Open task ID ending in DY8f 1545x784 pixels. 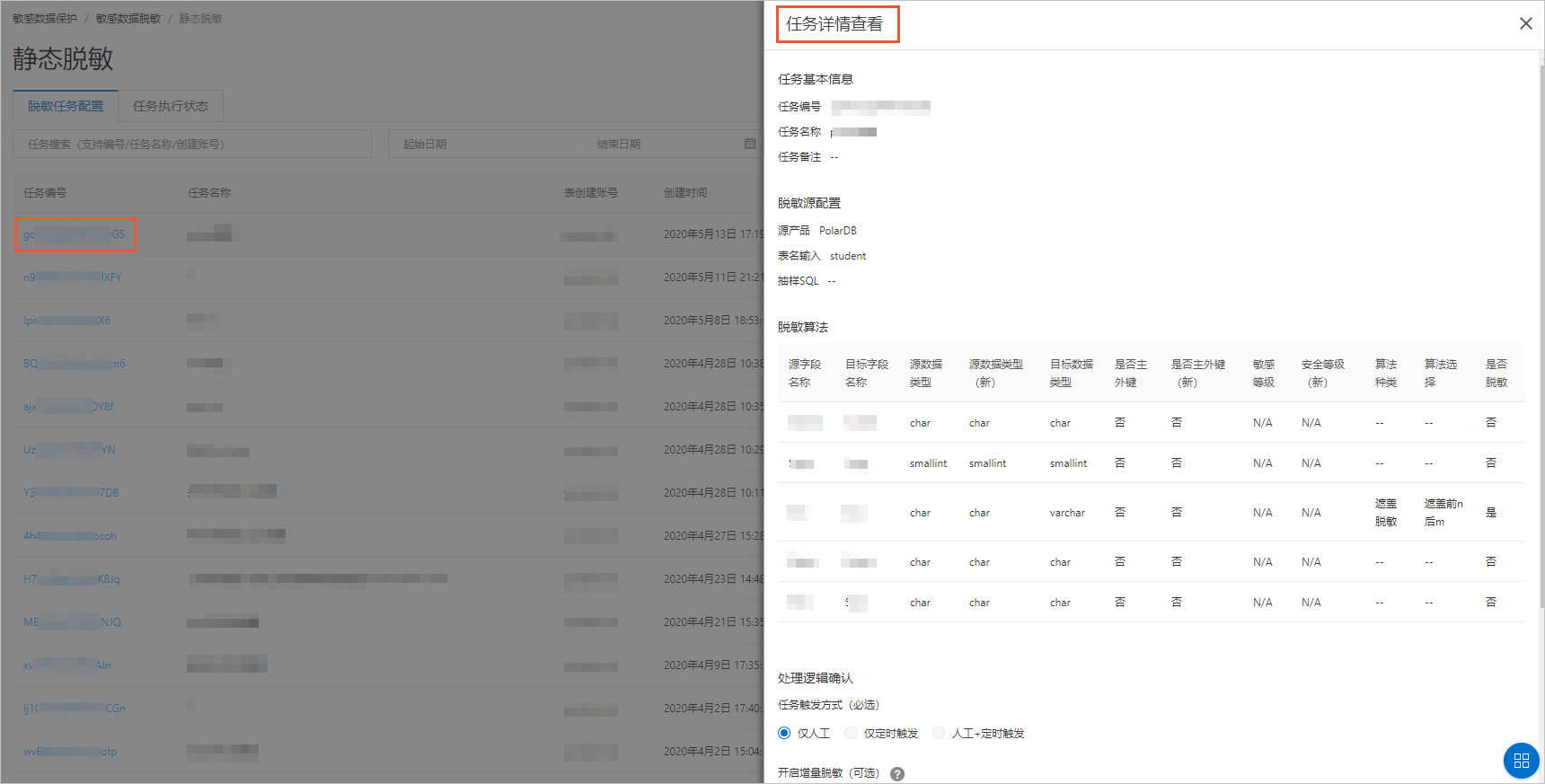69,407
